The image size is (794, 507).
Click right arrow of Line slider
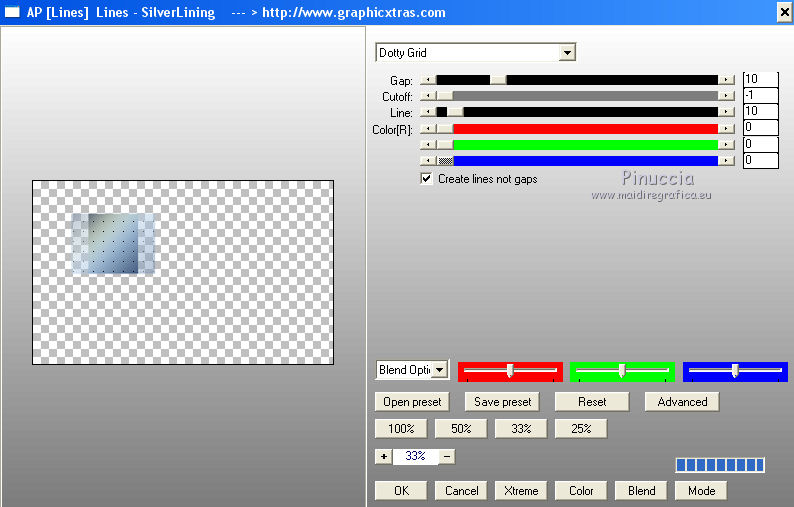[x=726, y=112]
